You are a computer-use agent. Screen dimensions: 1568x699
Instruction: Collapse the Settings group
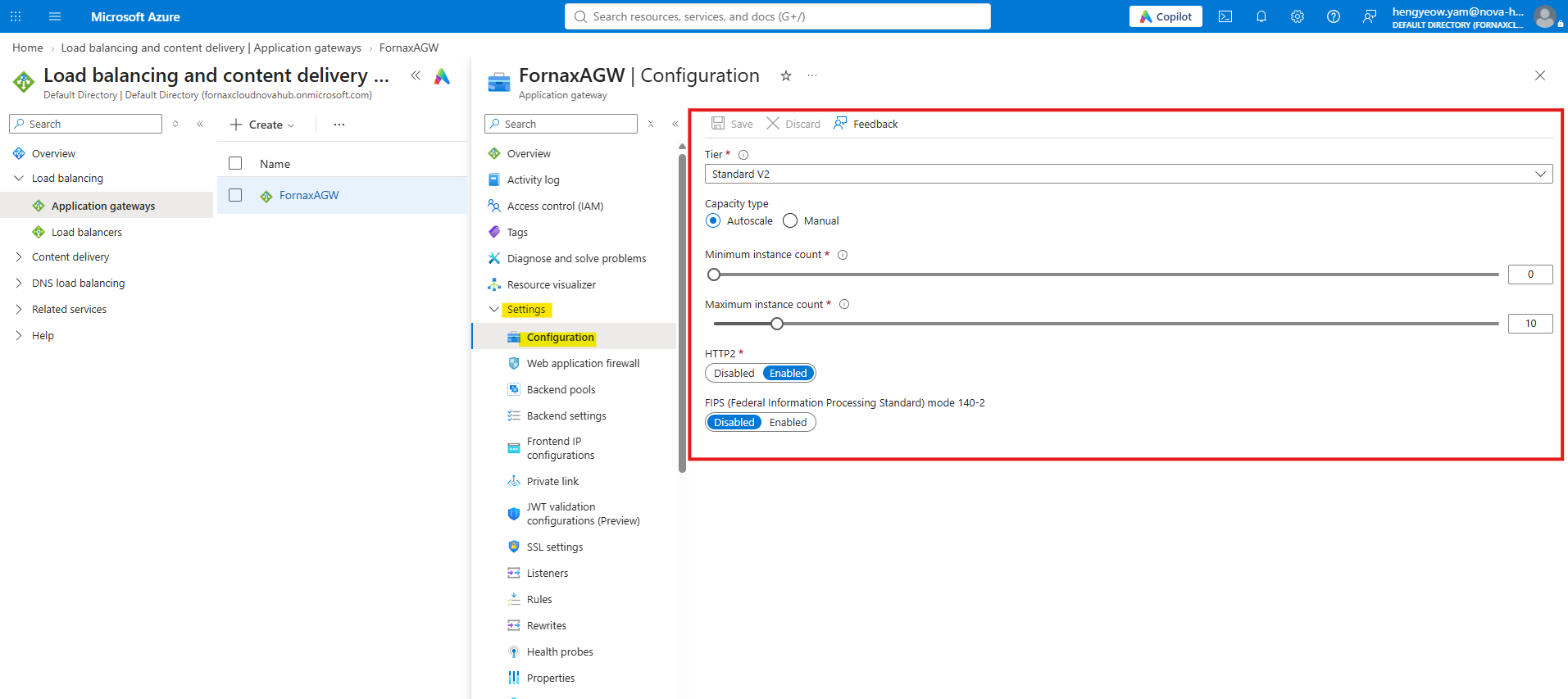click(493, 310)
